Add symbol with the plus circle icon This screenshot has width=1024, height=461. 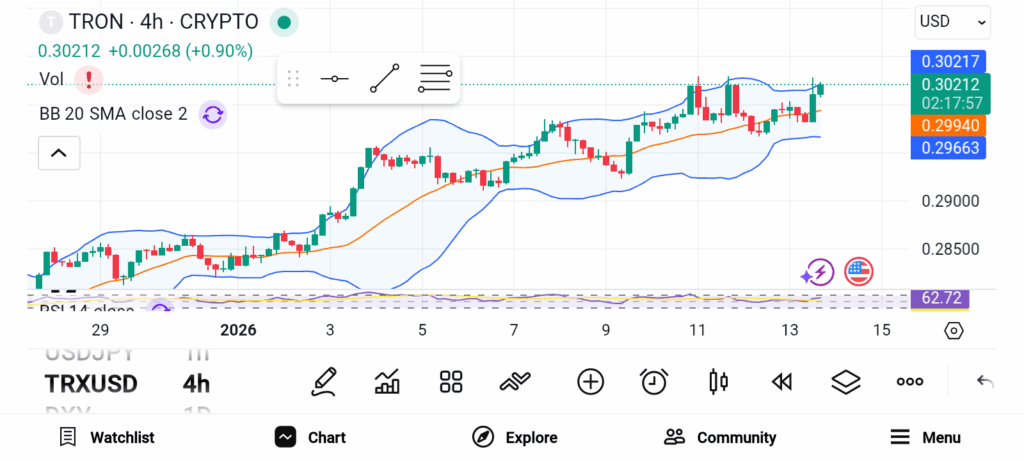tap(591, 381)
